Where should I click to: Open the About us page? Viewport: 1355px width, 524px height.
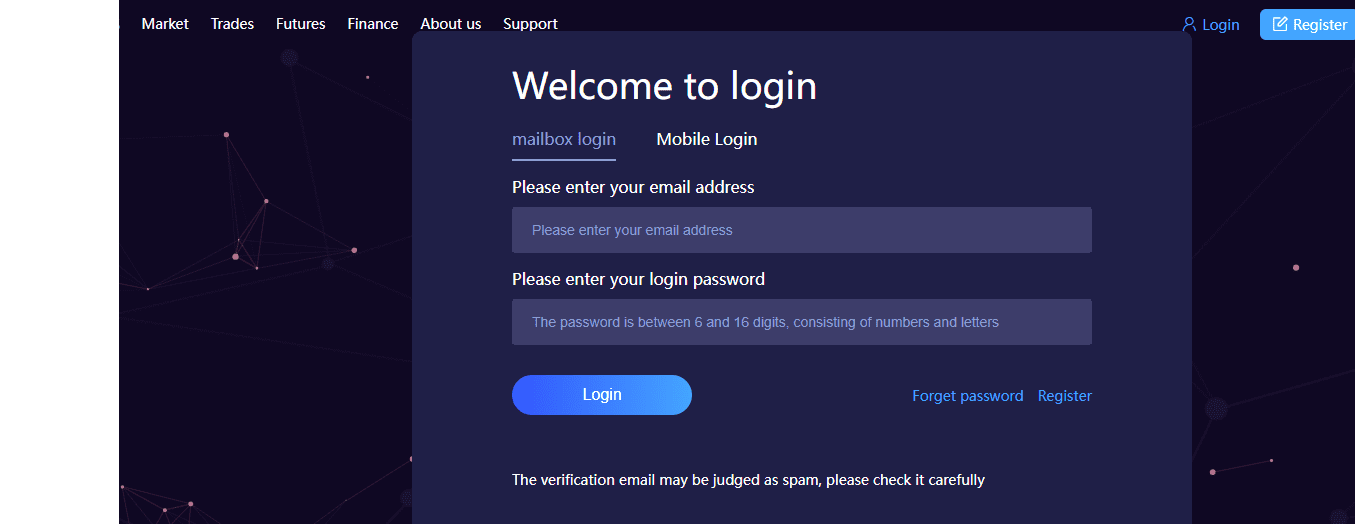pos(451,24)
